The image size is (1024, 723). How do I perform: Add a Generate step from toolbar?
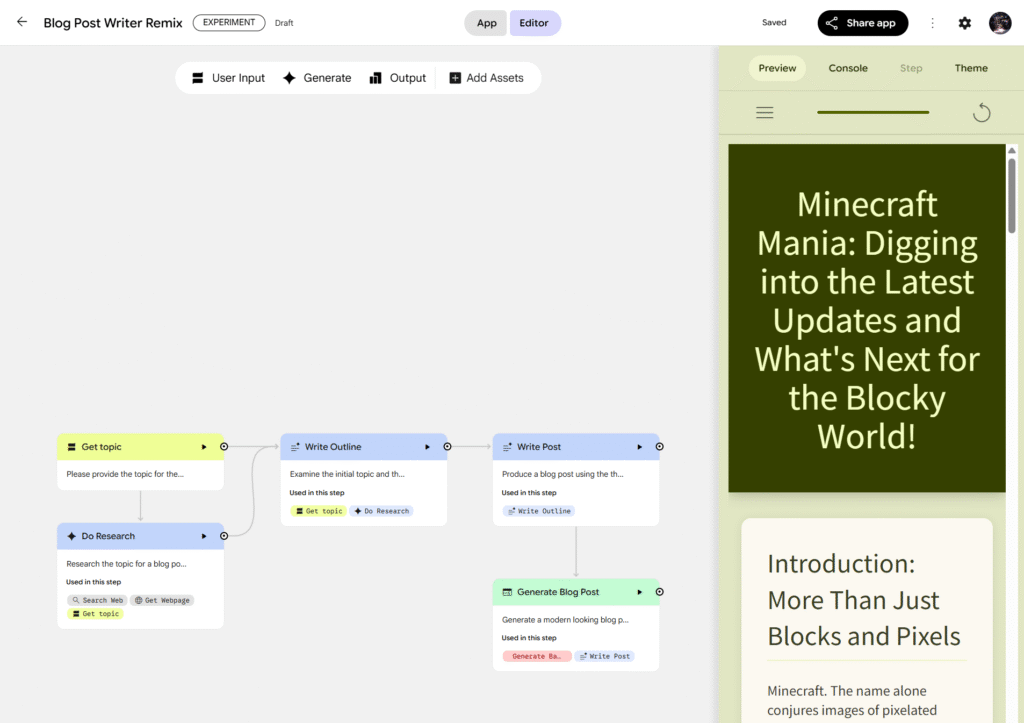[317, 78]
